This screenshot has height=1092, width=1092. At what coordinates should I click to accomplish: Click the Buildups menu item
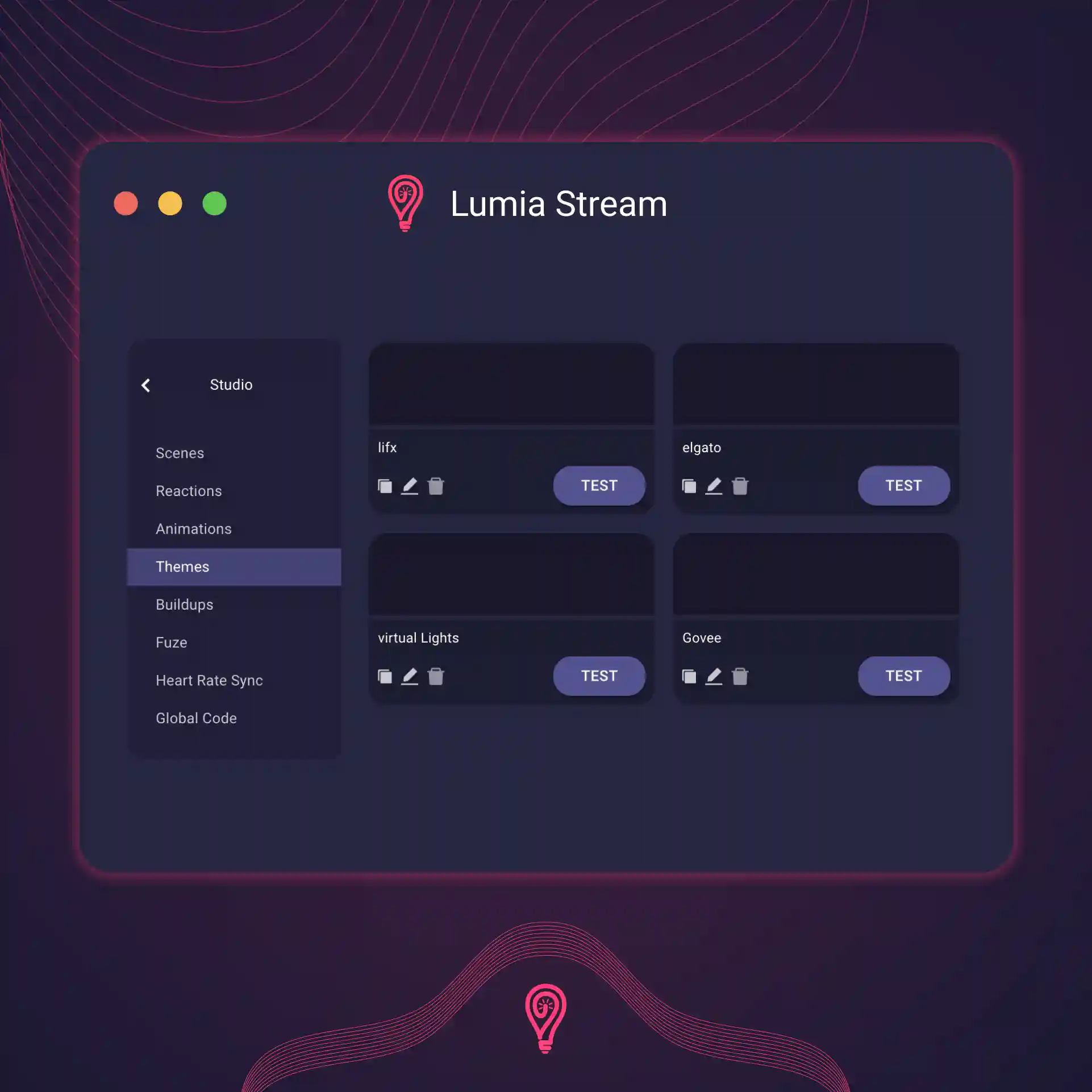(x=184, y=604)
